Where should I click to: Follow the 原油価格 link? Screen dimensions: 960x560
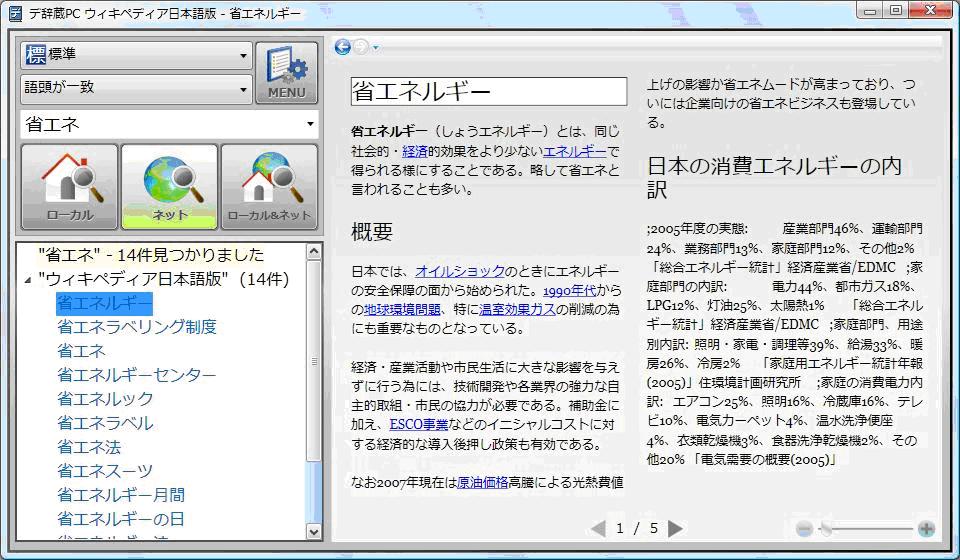pyautogui.click(x=482, y=482)
